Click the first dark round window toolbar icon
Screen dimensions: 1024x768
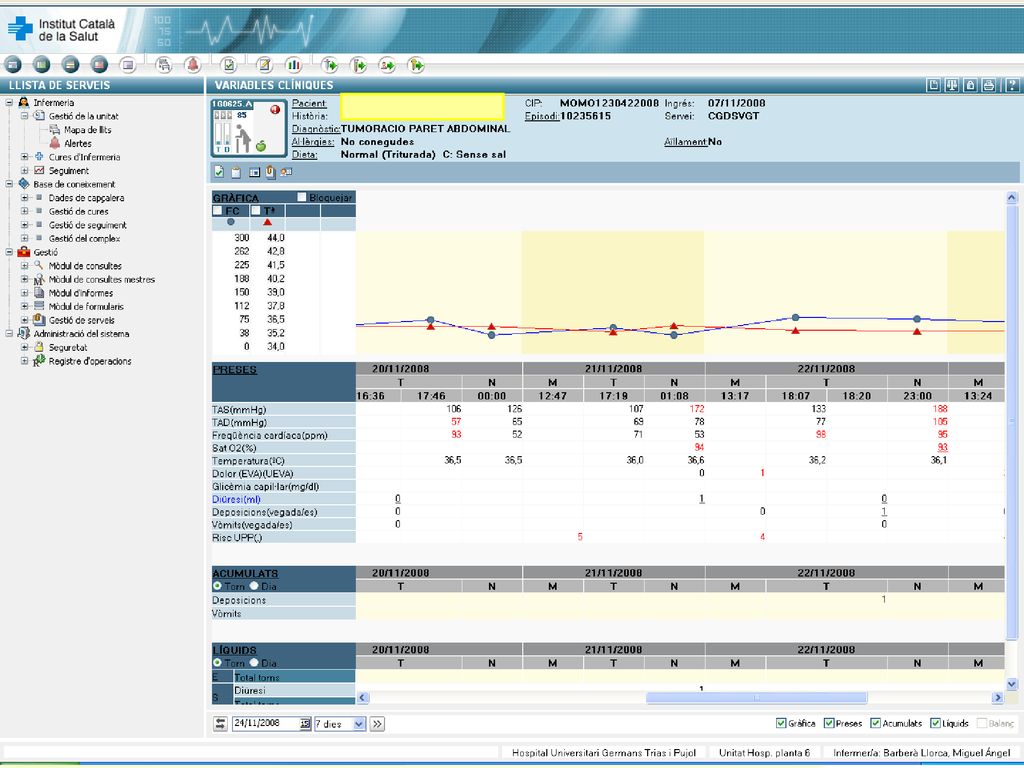13,65
